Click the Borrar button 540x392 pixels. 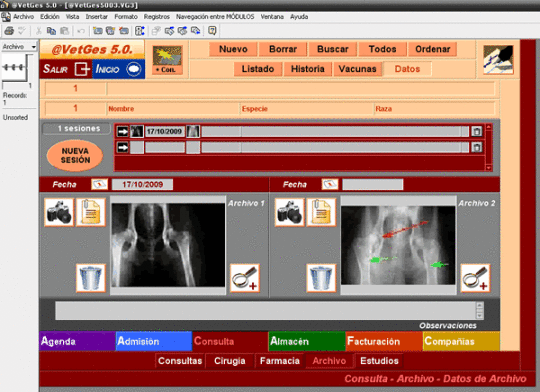click(x=283, y=49)
